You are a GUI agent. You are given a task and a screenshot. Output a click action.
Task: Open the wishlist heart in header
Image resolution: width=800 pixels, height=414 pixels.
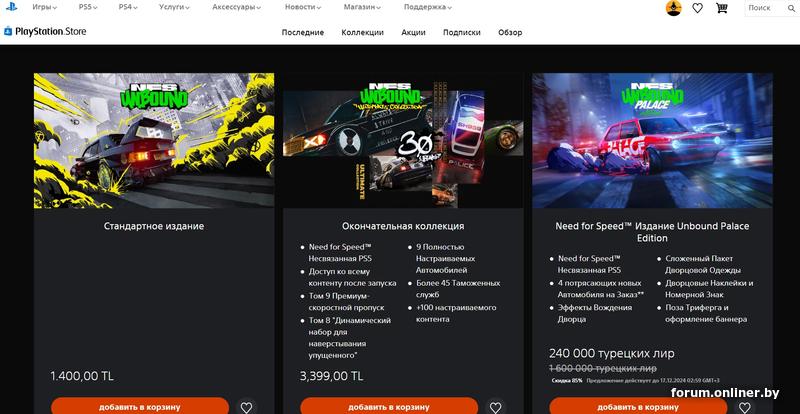[x=697, y=8]
